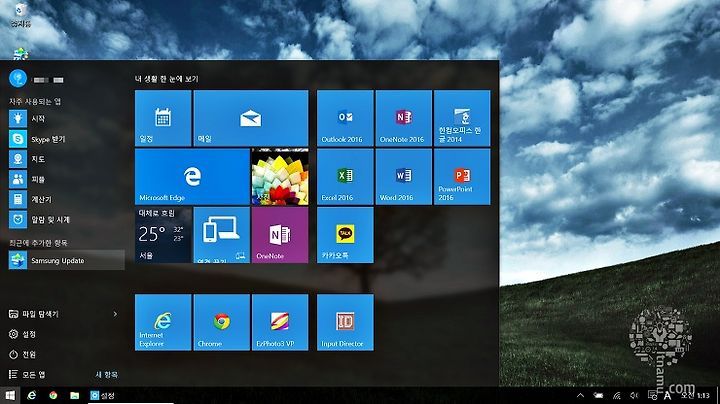Click the user account avatar
The height and width of the screenshot is (404, 720).
coord(18,79)
